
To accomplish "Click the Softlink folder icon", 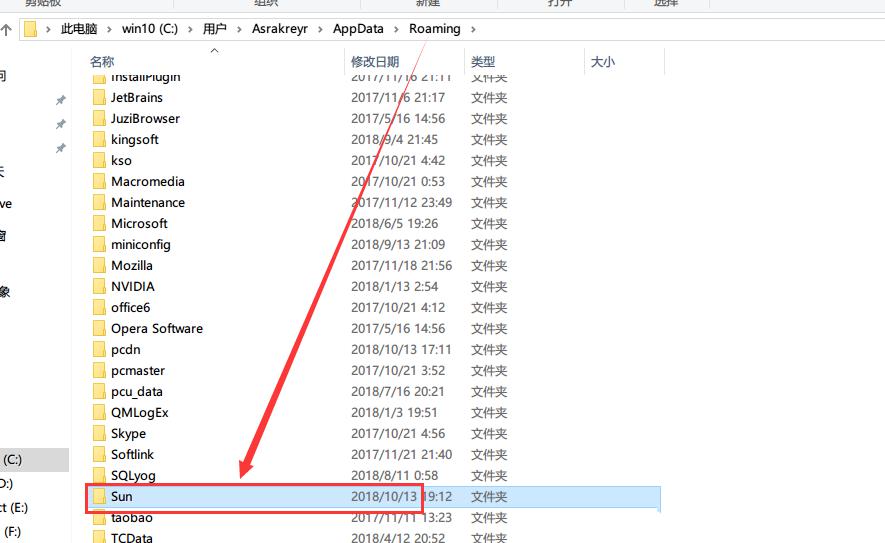I will [x=99, y=454].
